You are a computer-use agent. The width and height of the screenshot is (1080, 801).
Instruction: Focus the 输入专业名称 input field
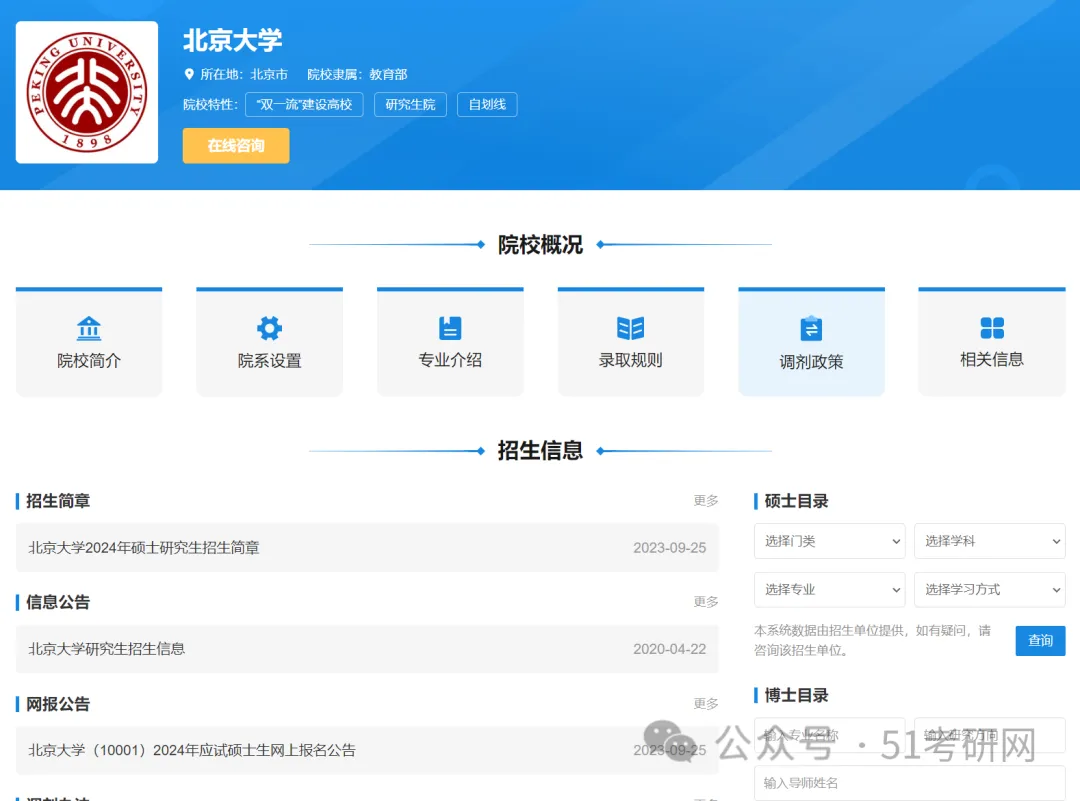coord(829,735)
